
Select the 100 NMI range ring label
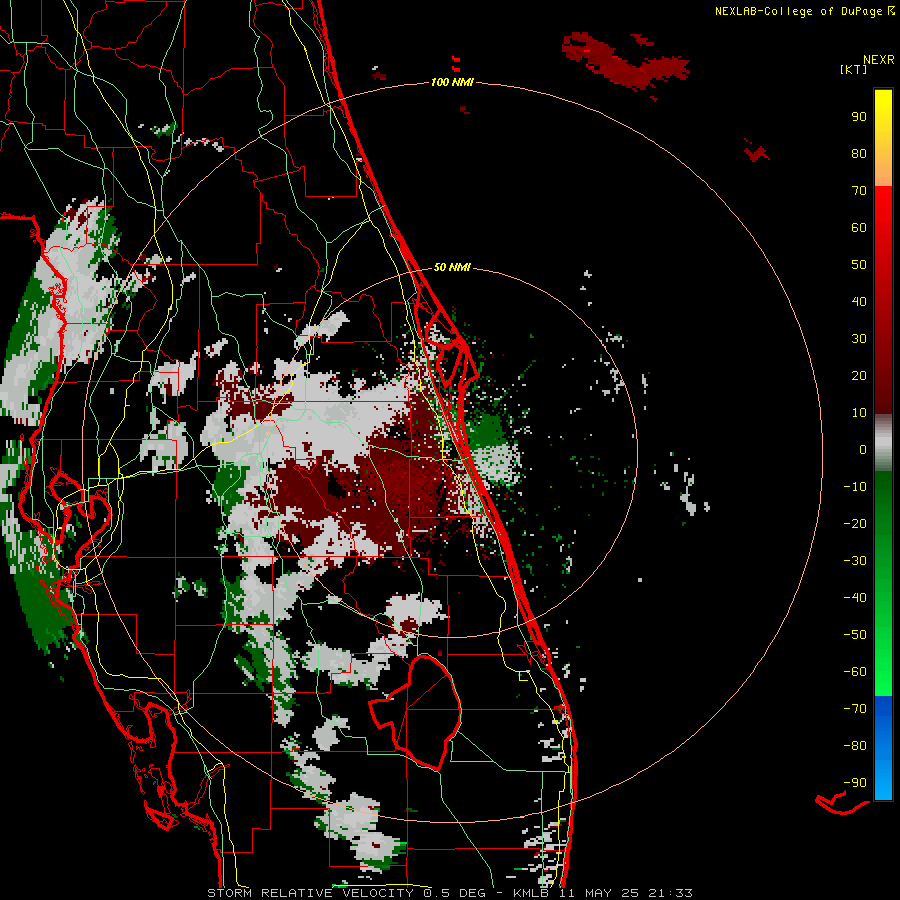pos(452,82)
